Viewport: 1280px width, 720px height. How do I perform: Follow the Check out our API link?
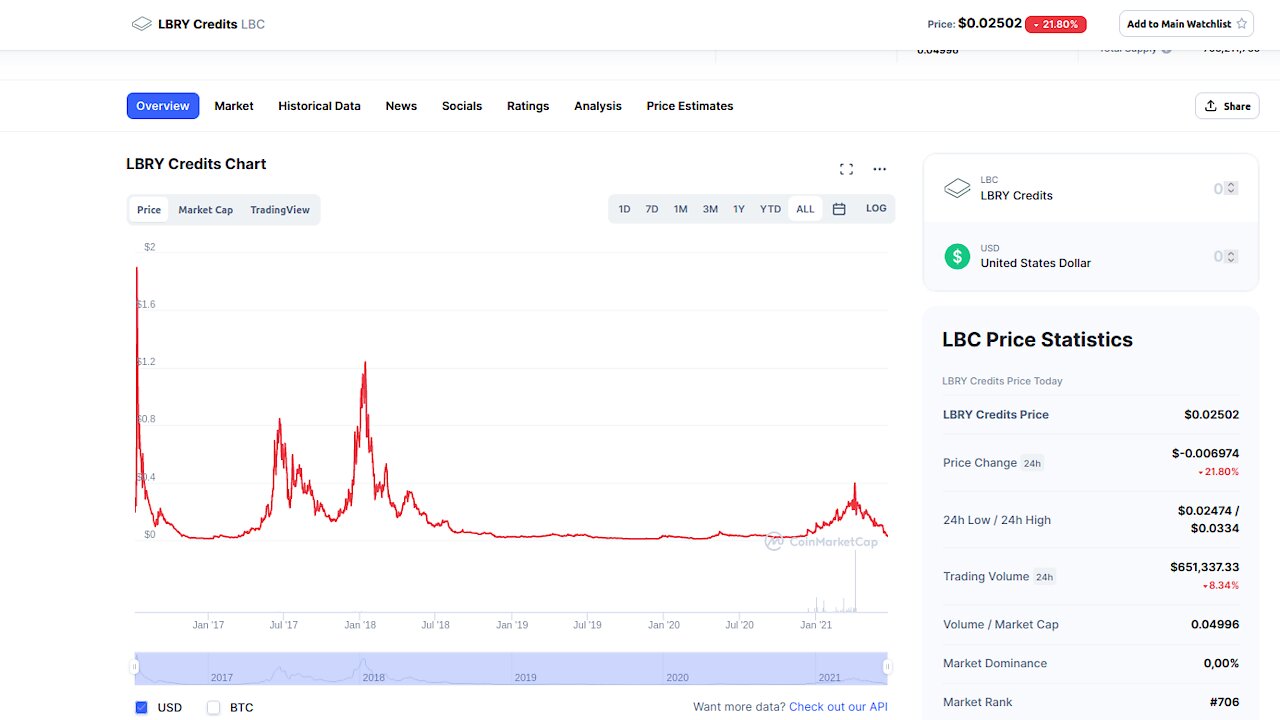[838, 707]
